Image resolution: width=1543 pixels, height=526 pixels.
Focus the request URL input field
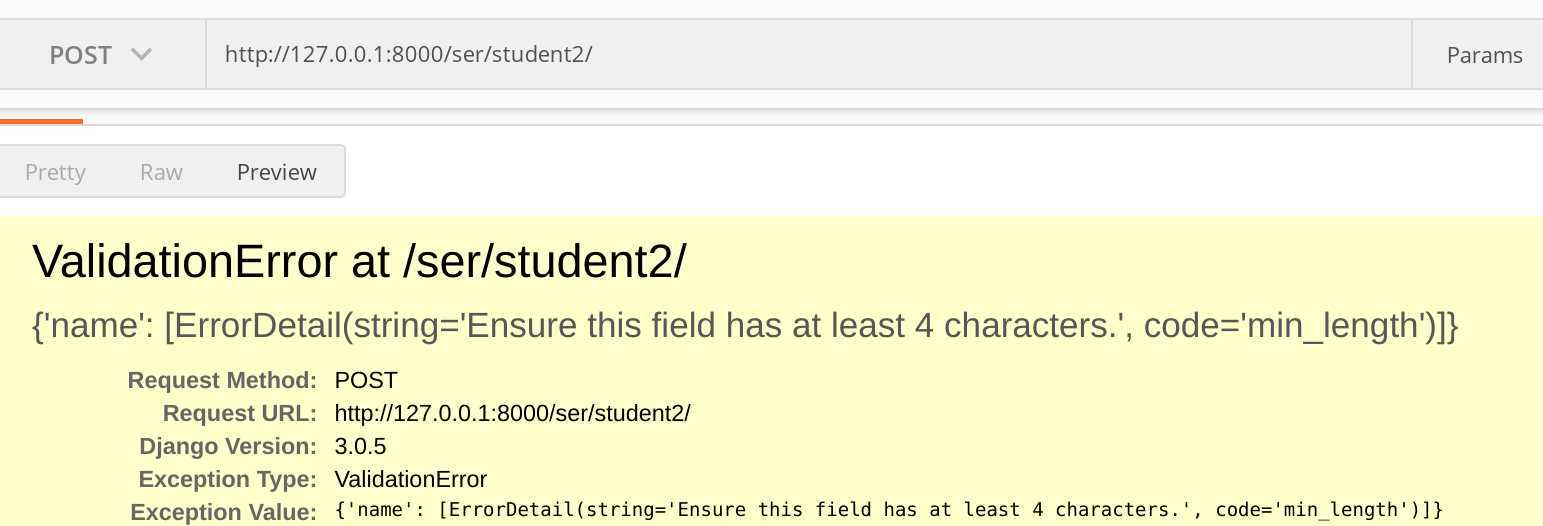pos(808,55)
